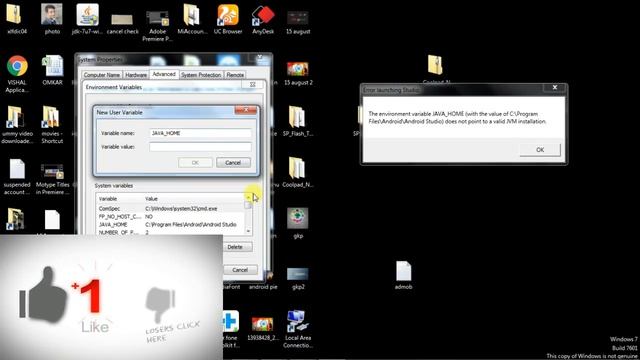Click the Value column header
The width and height of the screenshot is (640, 360).
(x=194, y=199)
